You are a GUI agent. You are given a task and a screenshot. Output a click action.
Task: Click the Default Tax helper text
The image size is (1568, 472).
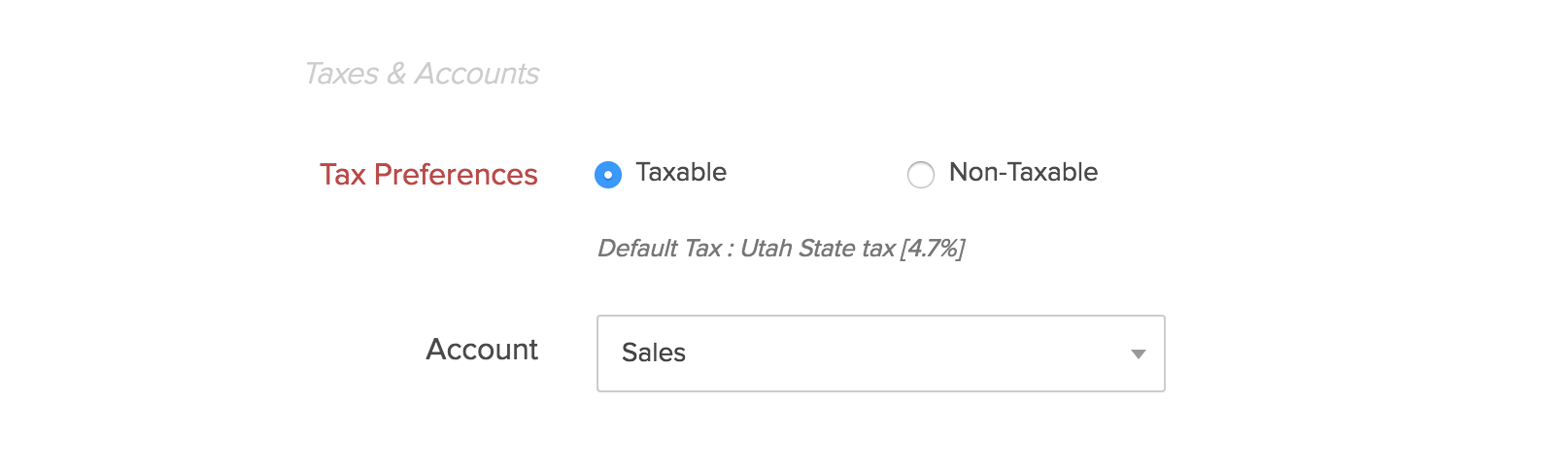pos(780,249)
